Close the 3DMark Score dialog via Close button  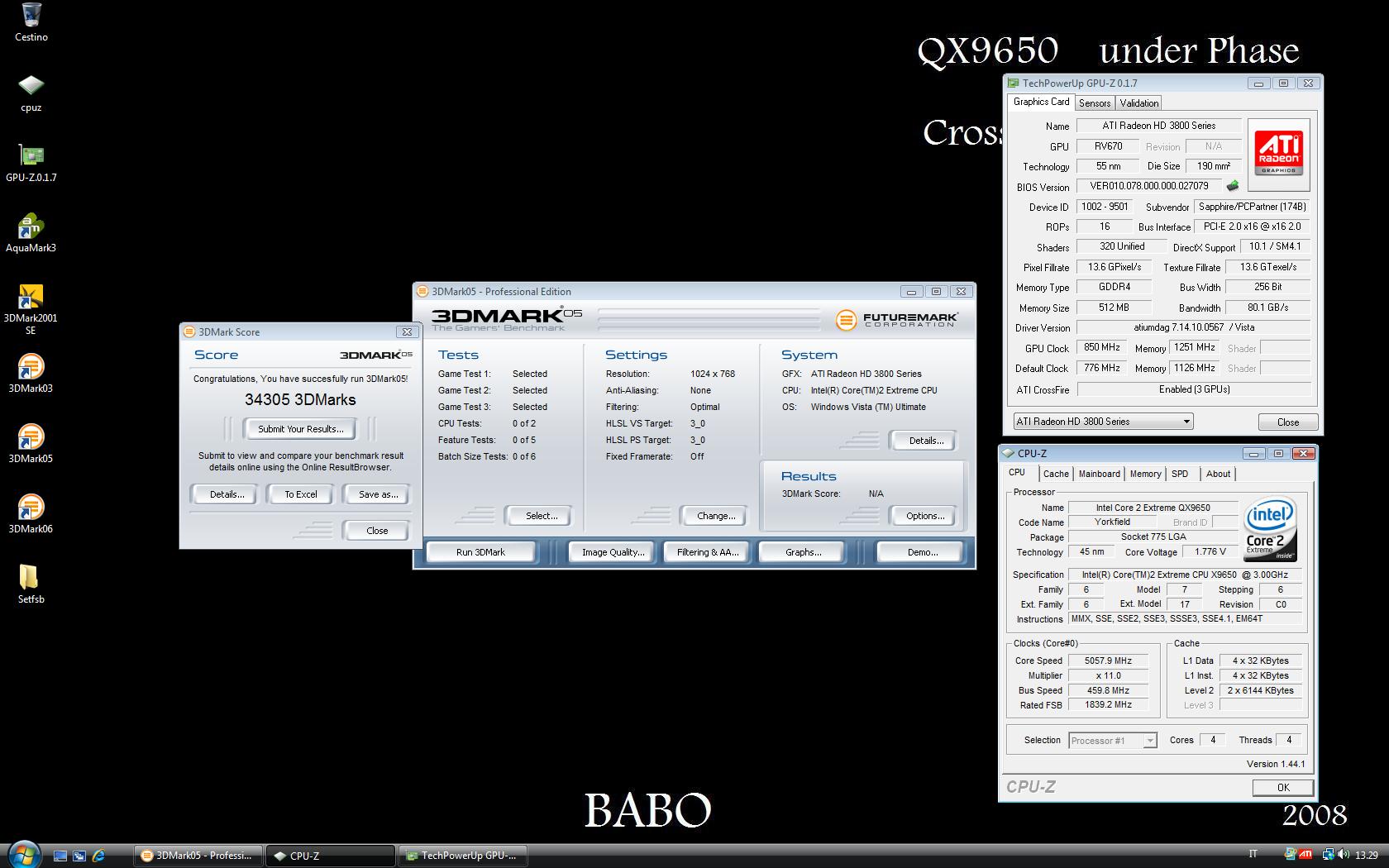[x=377, y=531]
